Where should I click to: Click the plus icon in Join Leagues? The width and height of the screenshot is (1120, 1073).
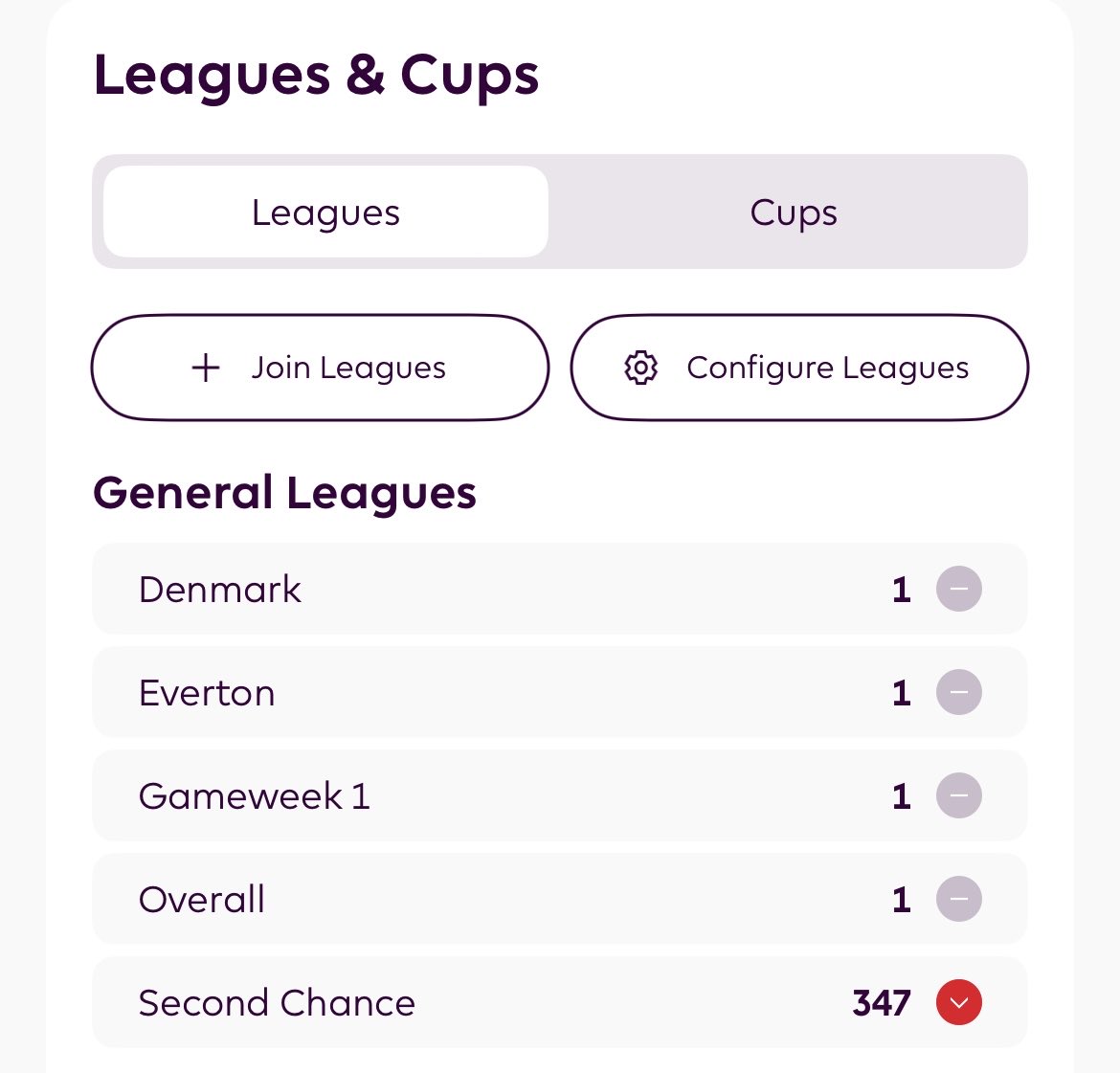click(206, 368)
